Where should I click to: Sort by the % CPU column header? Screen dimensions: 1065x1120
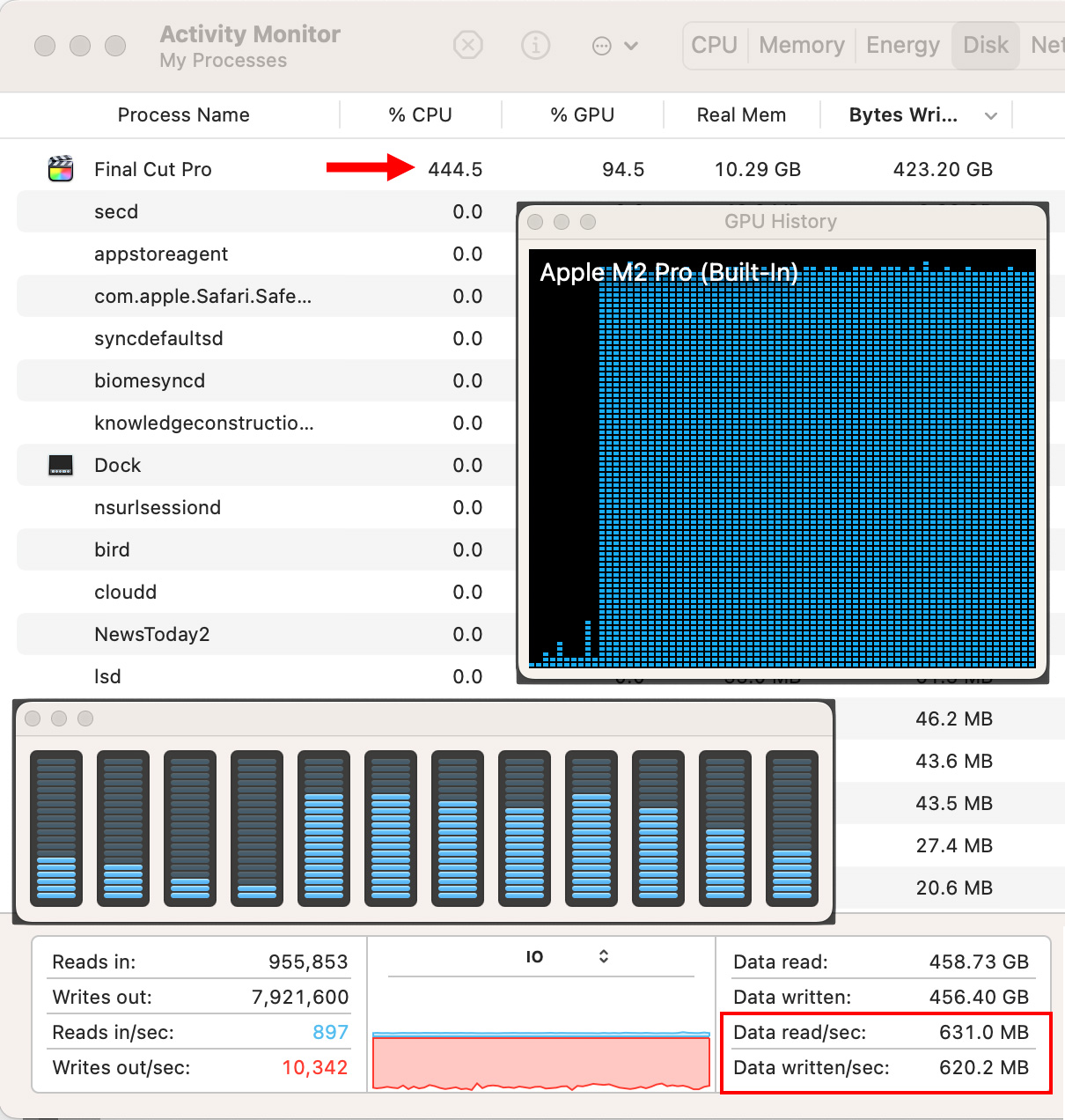click(x=421, y=115)
